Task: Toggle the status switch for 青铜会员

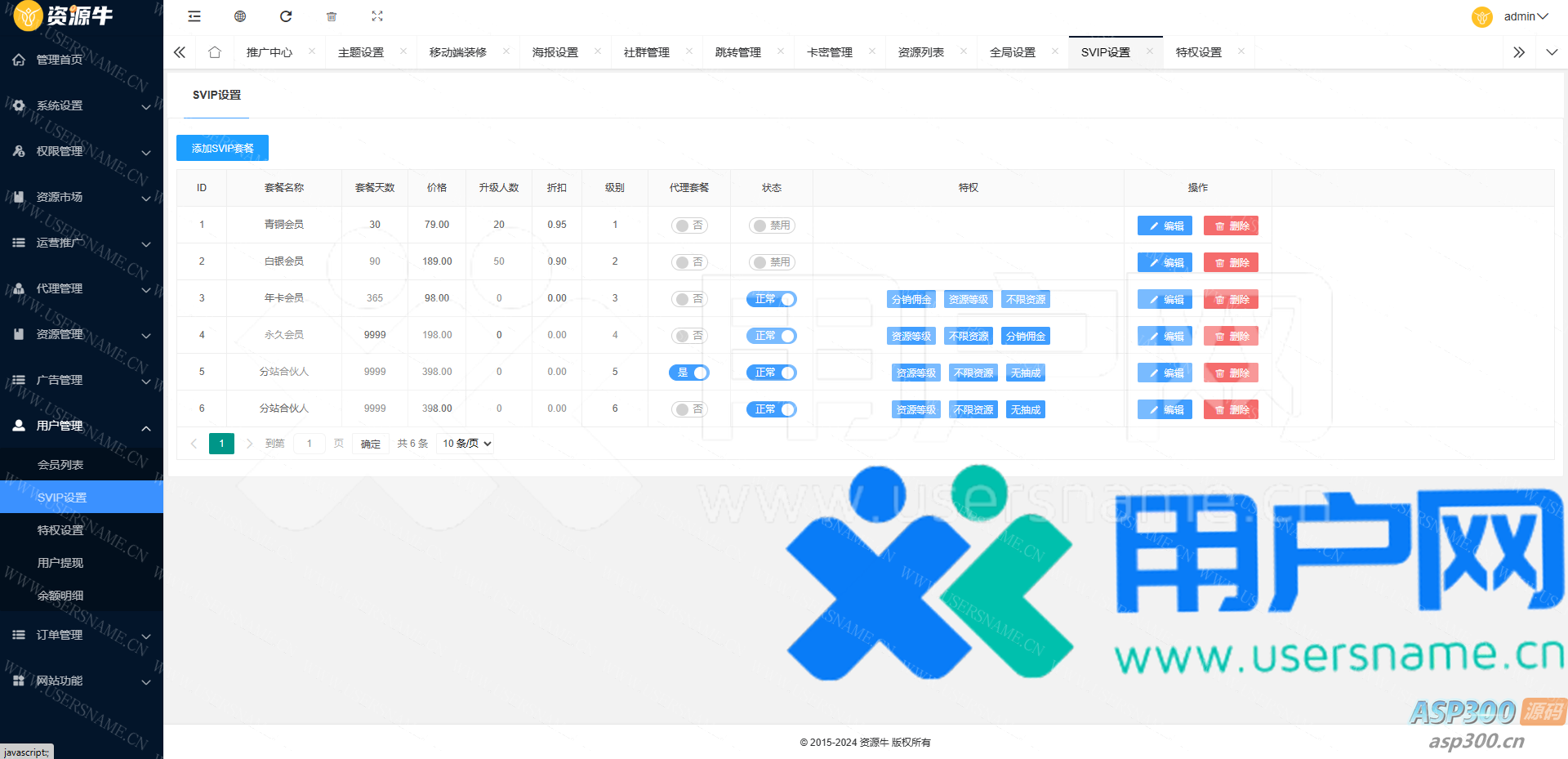Action: coord(771,225)
